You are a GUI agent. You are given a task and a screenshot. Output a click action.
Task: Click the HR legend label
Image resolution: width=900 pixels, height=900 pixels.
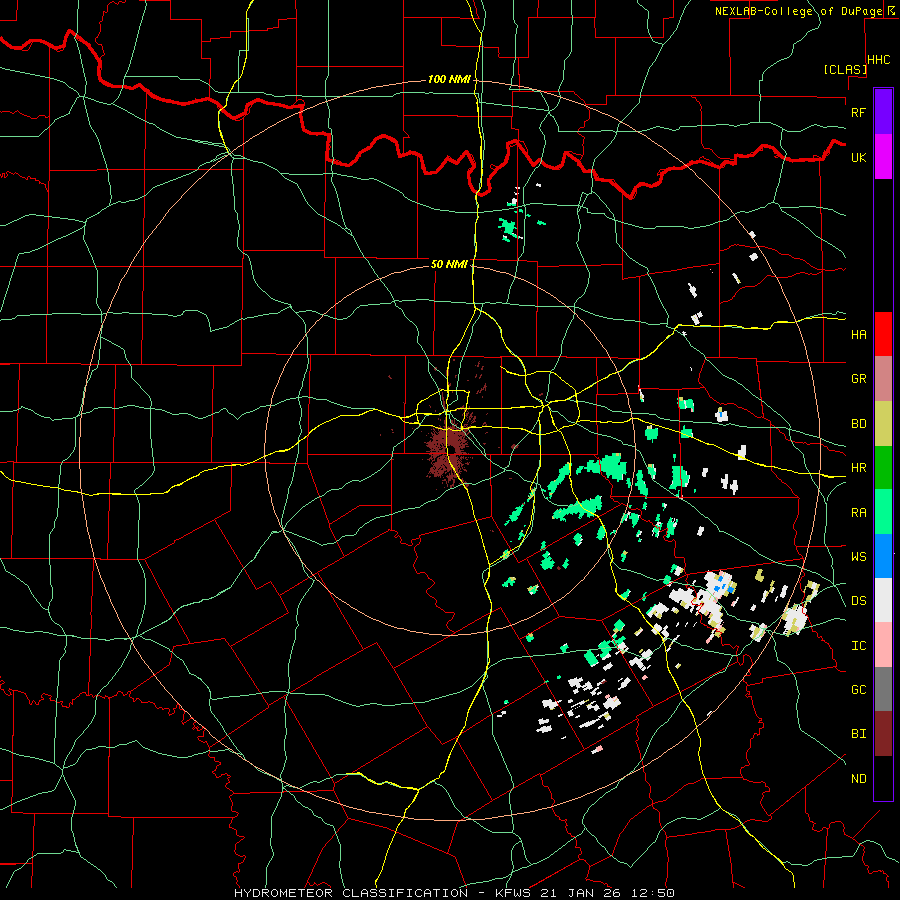[858, 468]
